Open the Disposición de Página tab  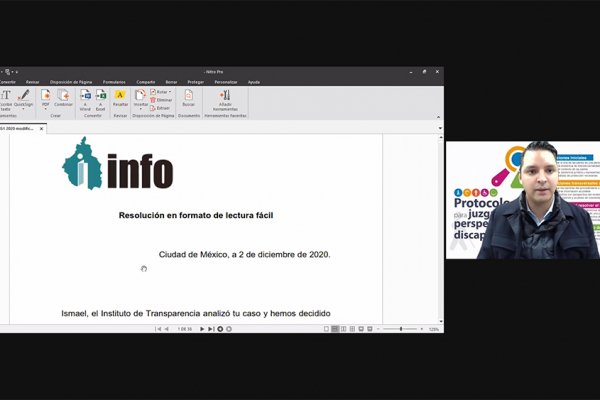tap(71, 82)
